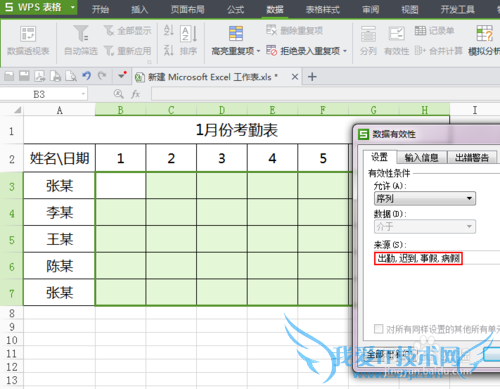The height and width of the screenshot is (389, 500).
Task: Open the 页面布局 ribbon tab
Action: (x=188, y=9)
